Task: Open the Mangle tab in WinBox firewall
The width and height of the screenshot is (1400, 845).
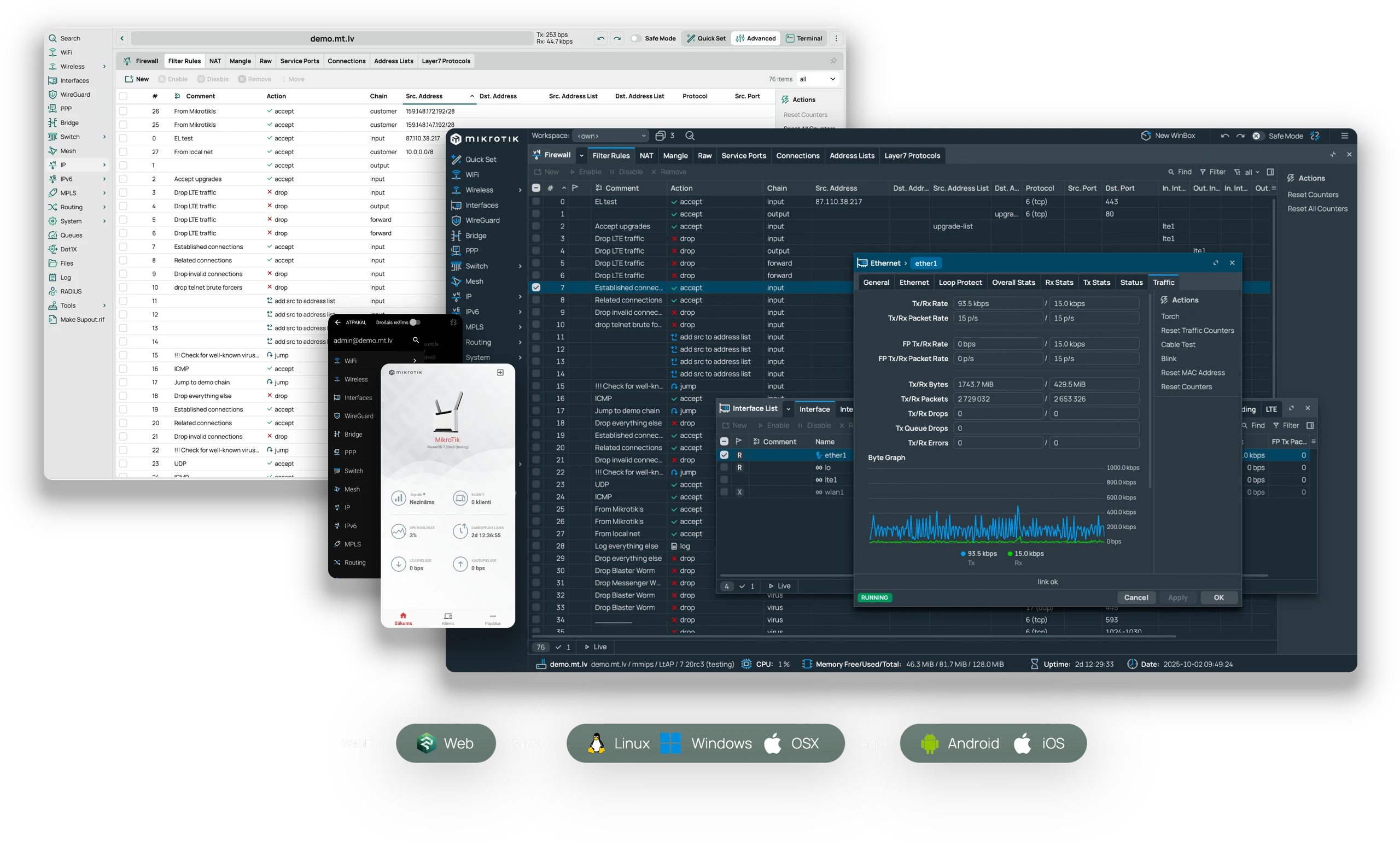Action: tap(675, 156)
